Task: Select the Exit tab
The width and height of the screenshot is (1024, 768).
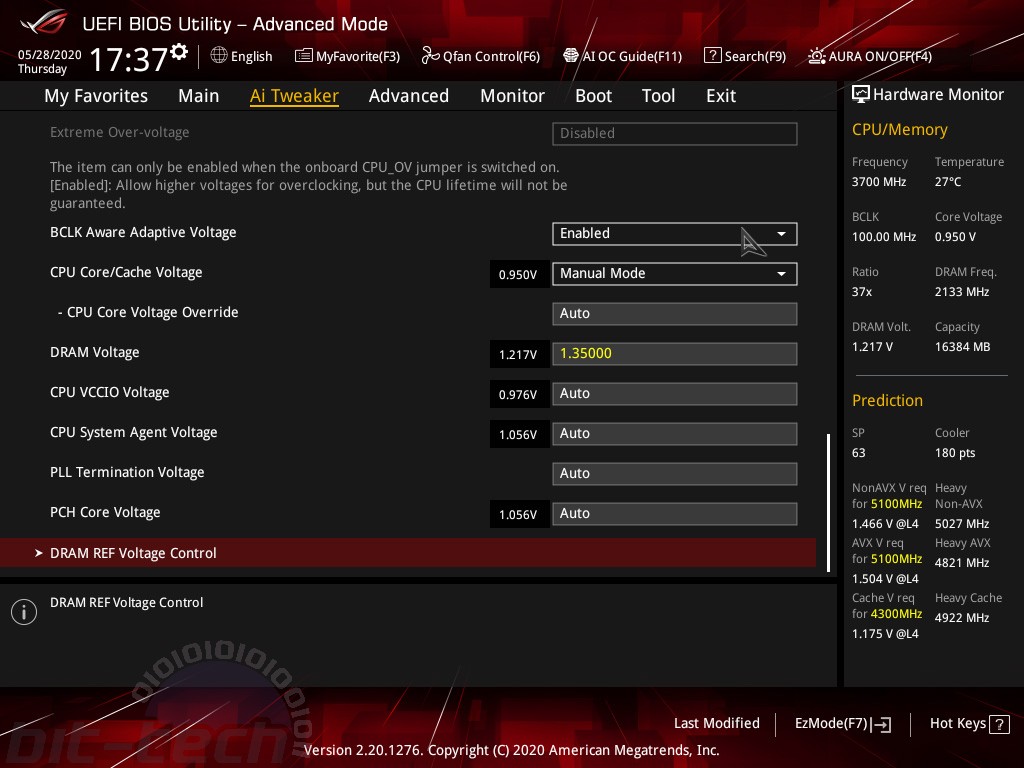Action: 721,96
